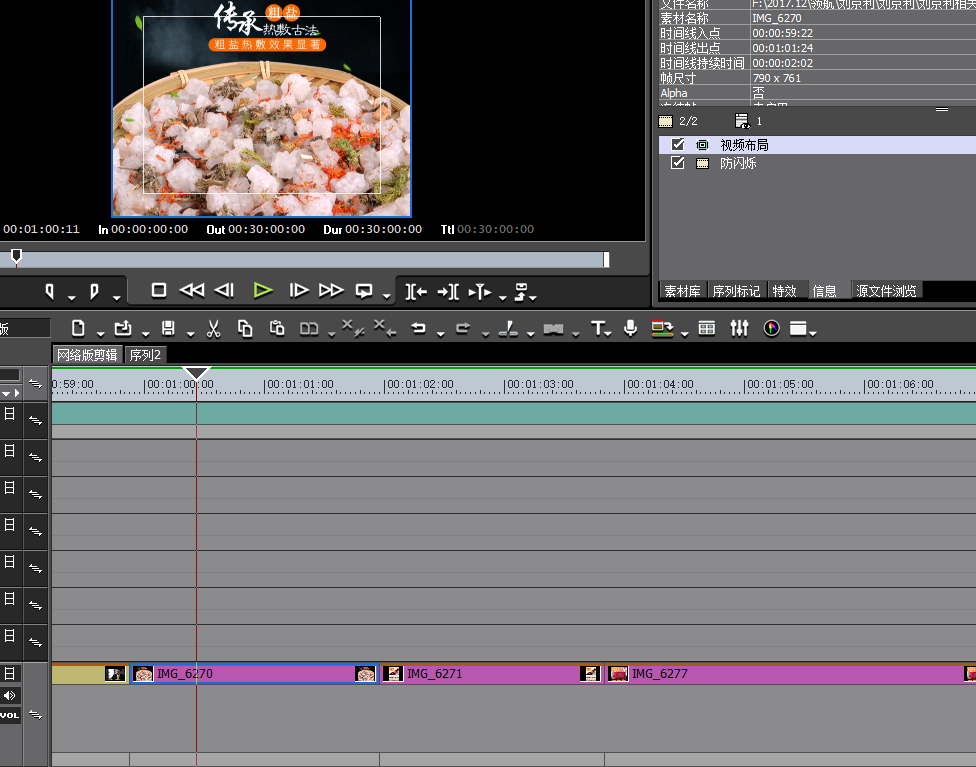The height and width of the screenshot is (767, 976).
Task: Jump to the previous edit point
Action: coord(416,291)
